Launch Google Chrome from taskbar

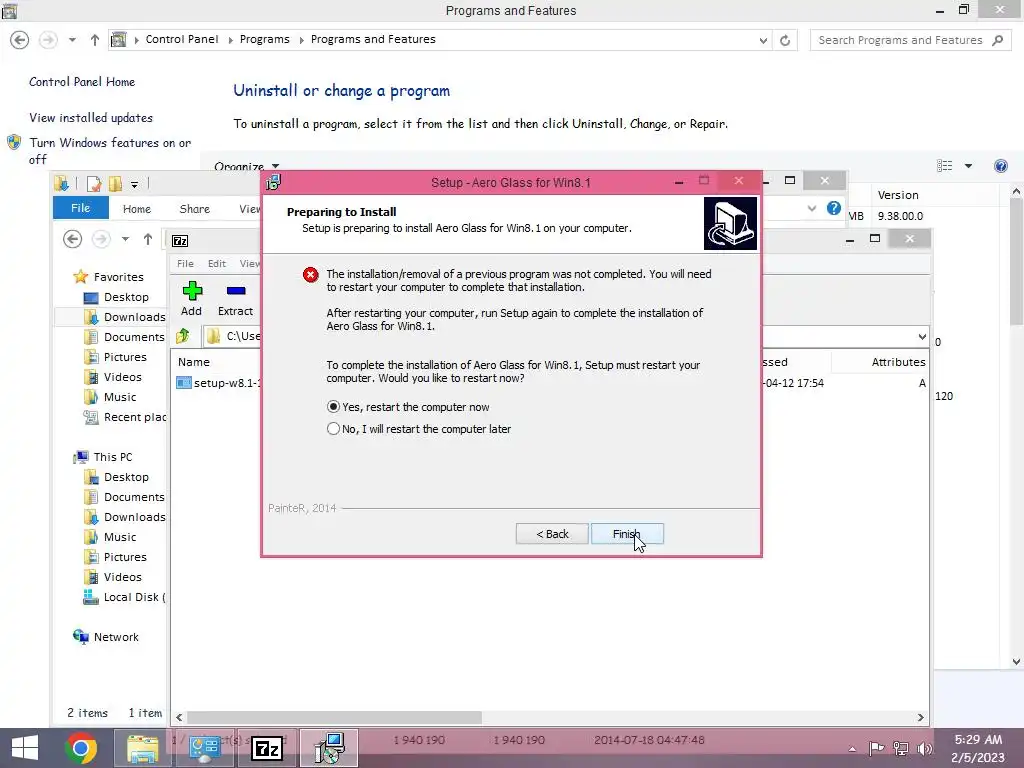click(81, 748)
